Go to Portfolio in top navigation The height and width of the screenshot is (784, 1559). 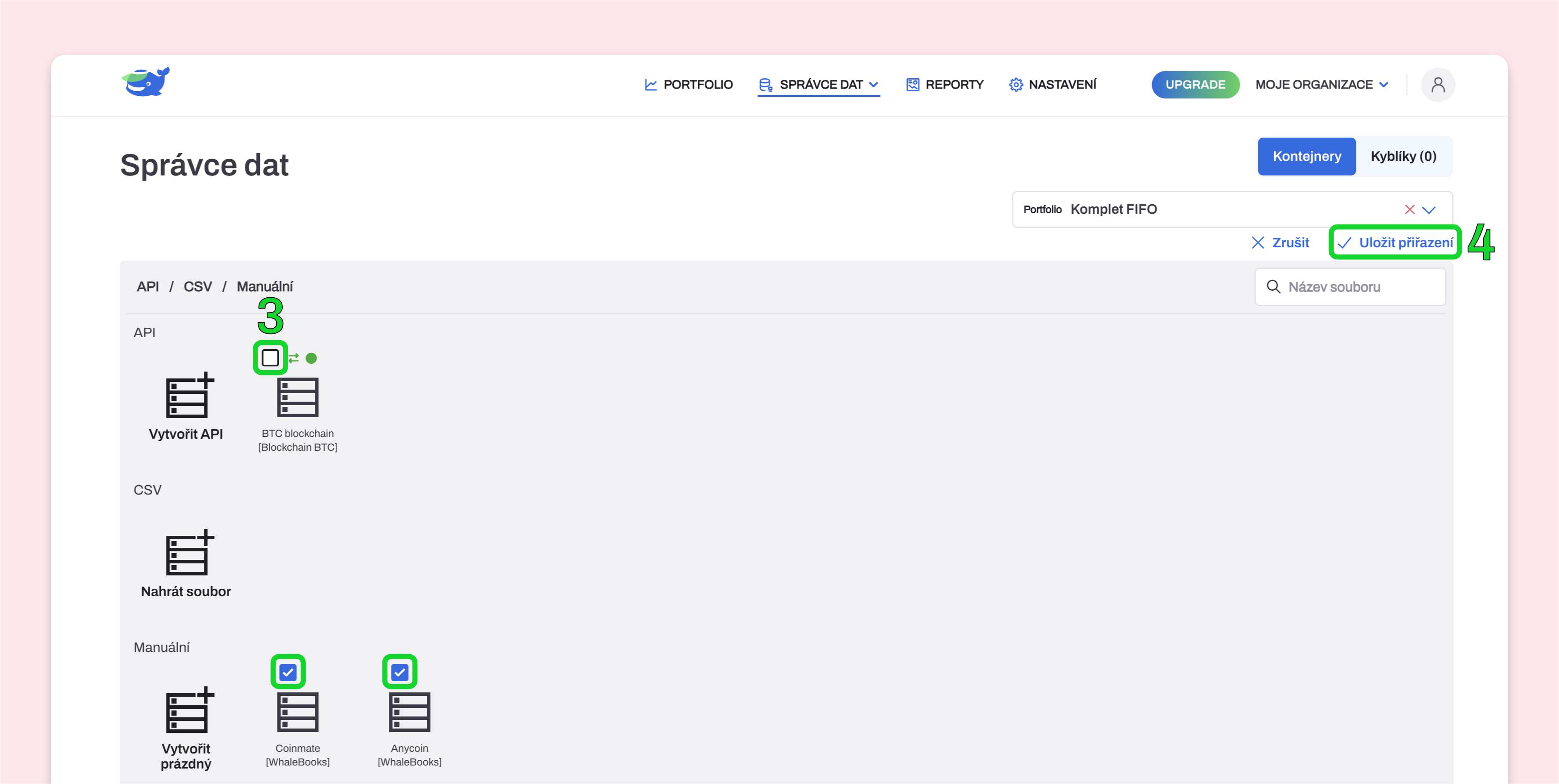pyautogui.click(x=688, y=85)
